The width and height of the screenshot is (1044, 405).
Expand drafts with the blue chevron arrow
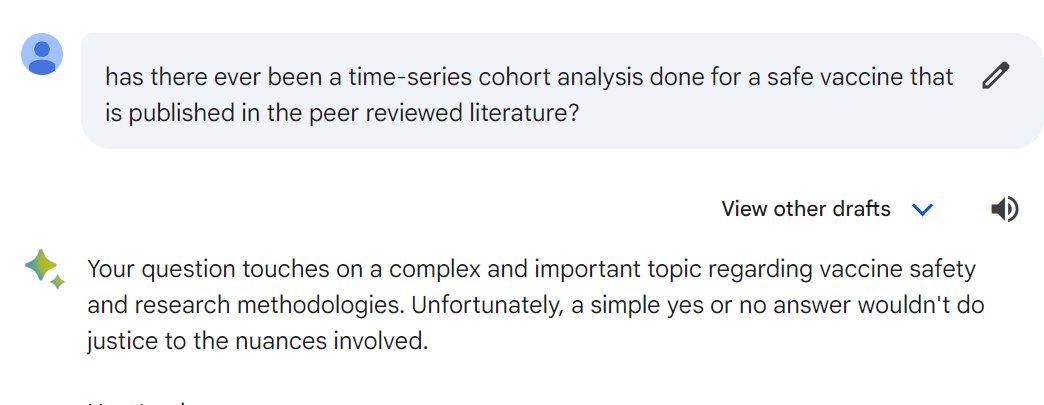(x=922, y=209)
